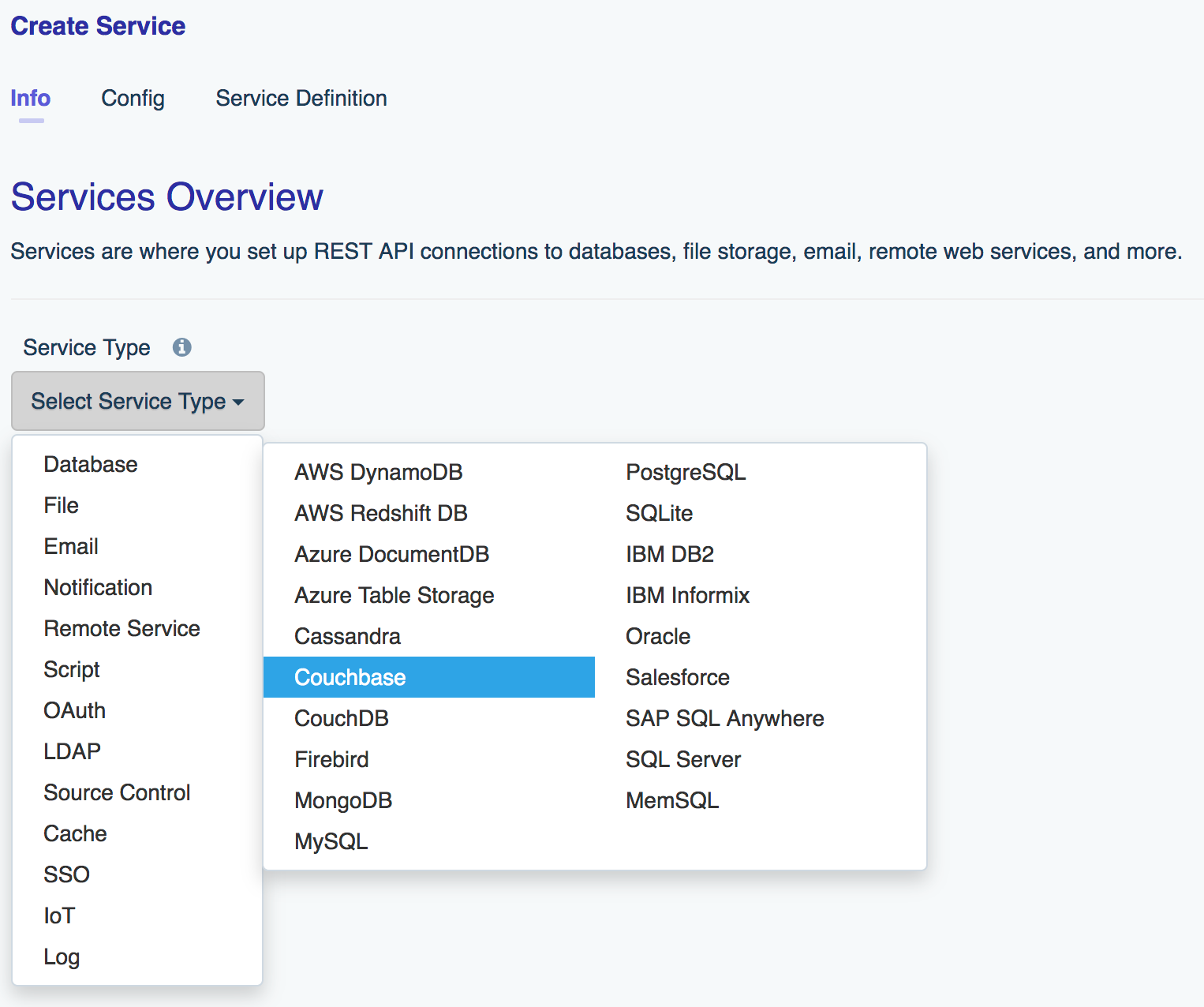Pick IBM DB2 database option

[x=761, y=554]
